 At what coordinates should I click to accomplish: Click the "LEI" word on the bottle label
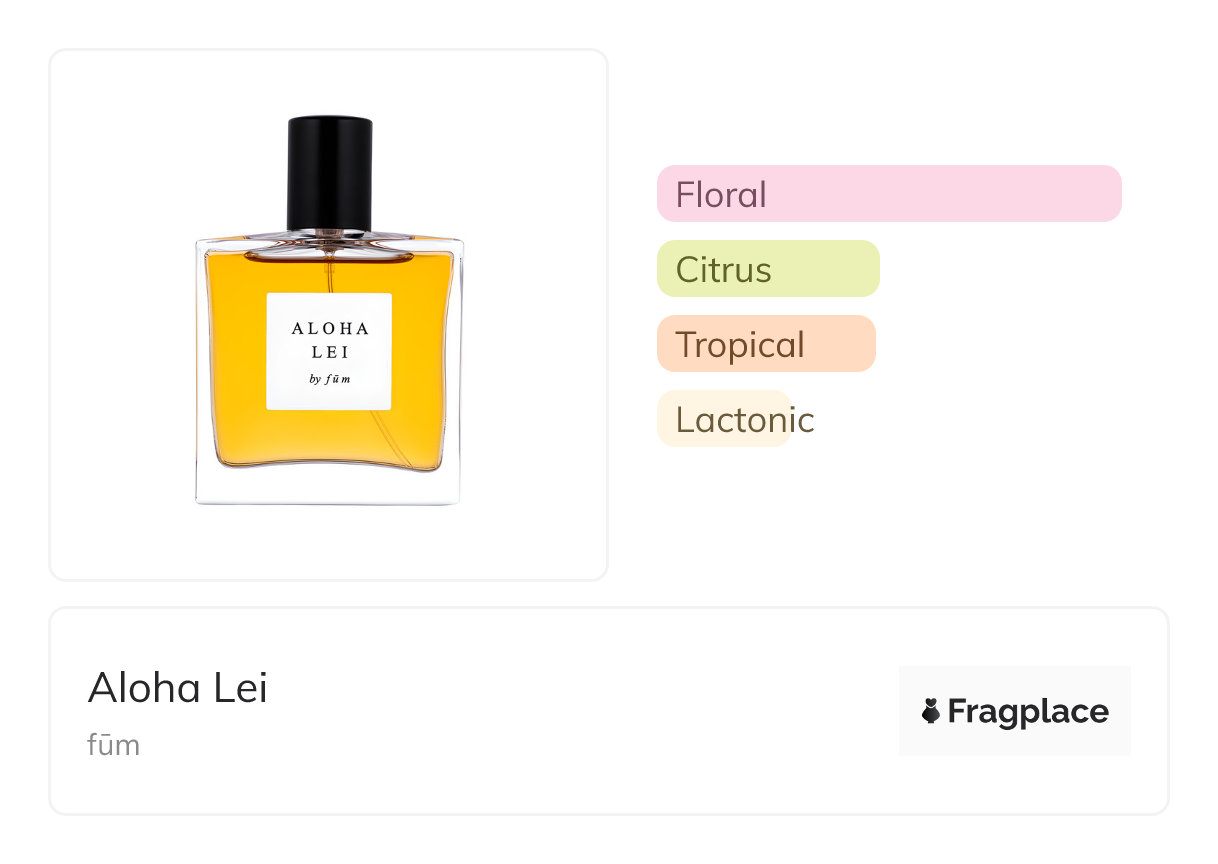coord(329,352)
